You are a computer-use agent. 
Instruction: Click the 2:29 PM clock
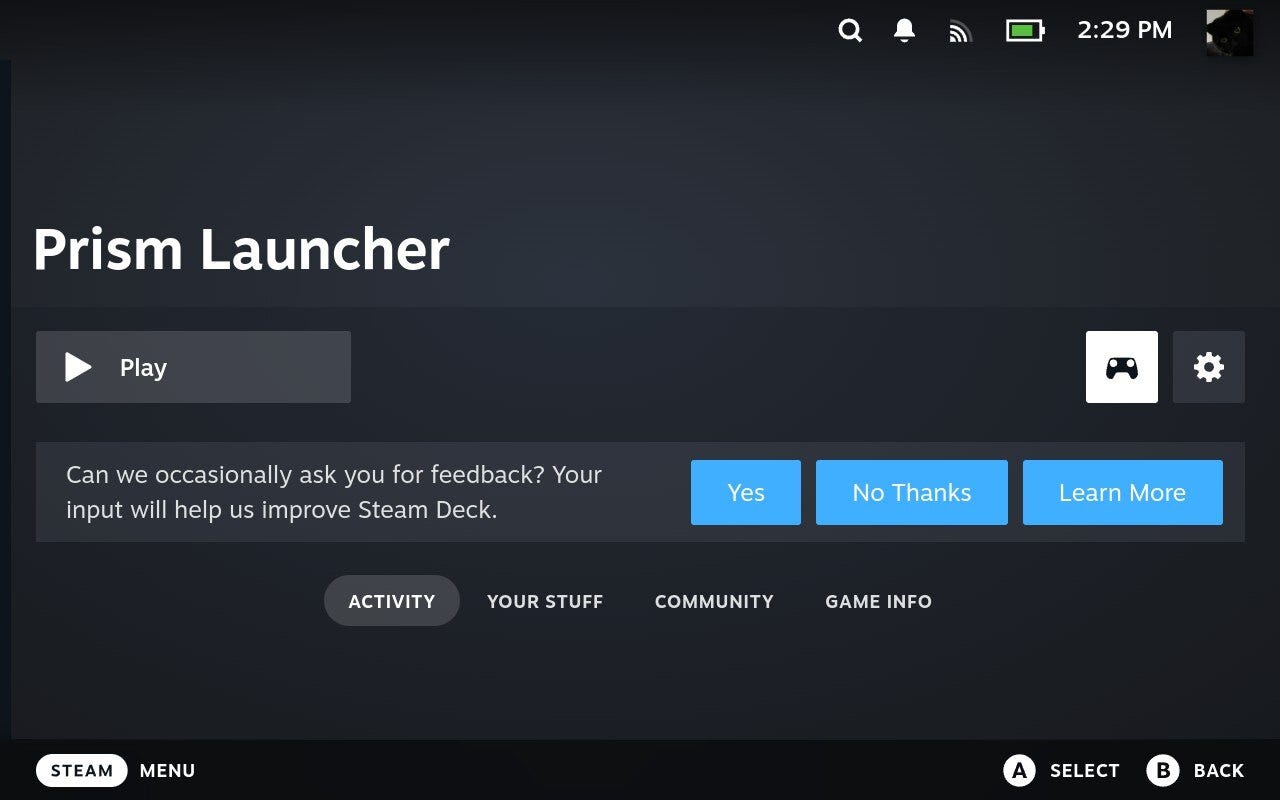coord(1125,31)
